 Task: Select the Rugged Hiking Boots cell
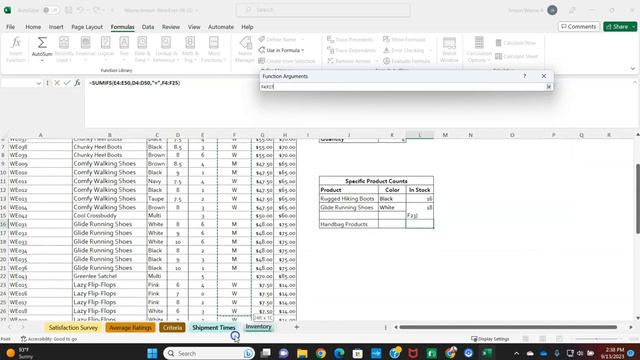pos(349,199)
